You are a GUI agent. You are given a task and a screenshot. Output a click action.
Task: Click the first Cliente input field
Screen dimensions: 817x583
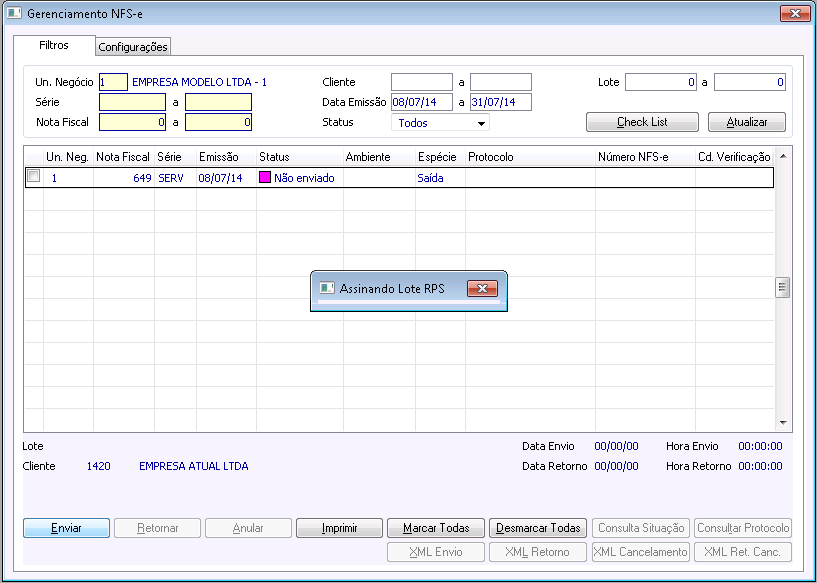422,82
